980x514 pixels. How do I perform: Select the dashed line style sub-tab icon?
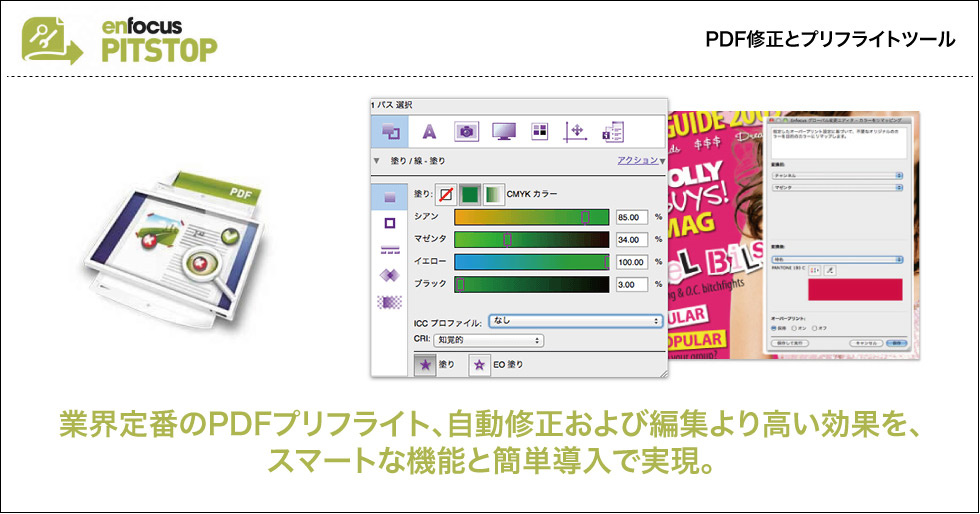click(390, 249)
